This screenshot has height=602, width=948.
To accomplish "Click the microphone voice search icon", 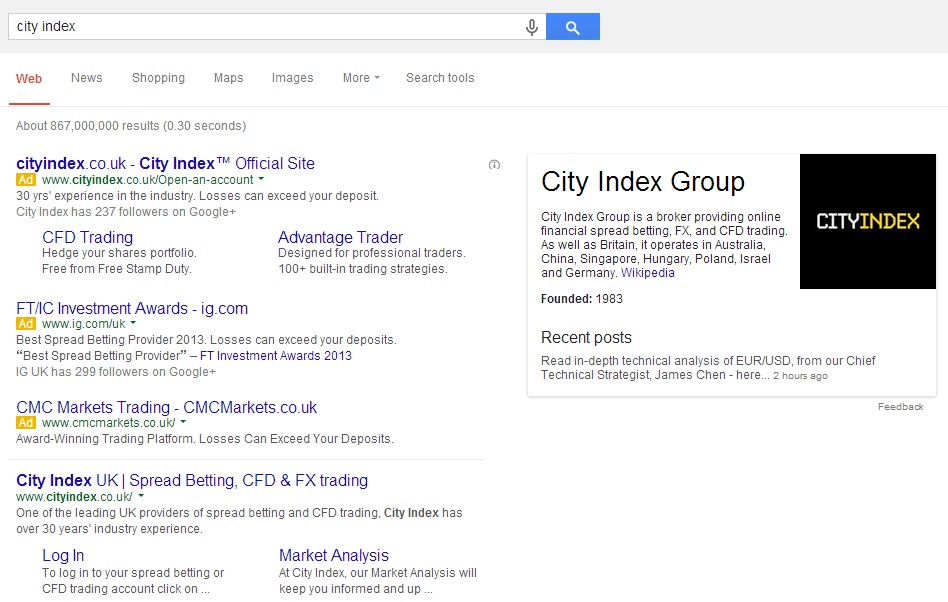I will click(531, 27).
